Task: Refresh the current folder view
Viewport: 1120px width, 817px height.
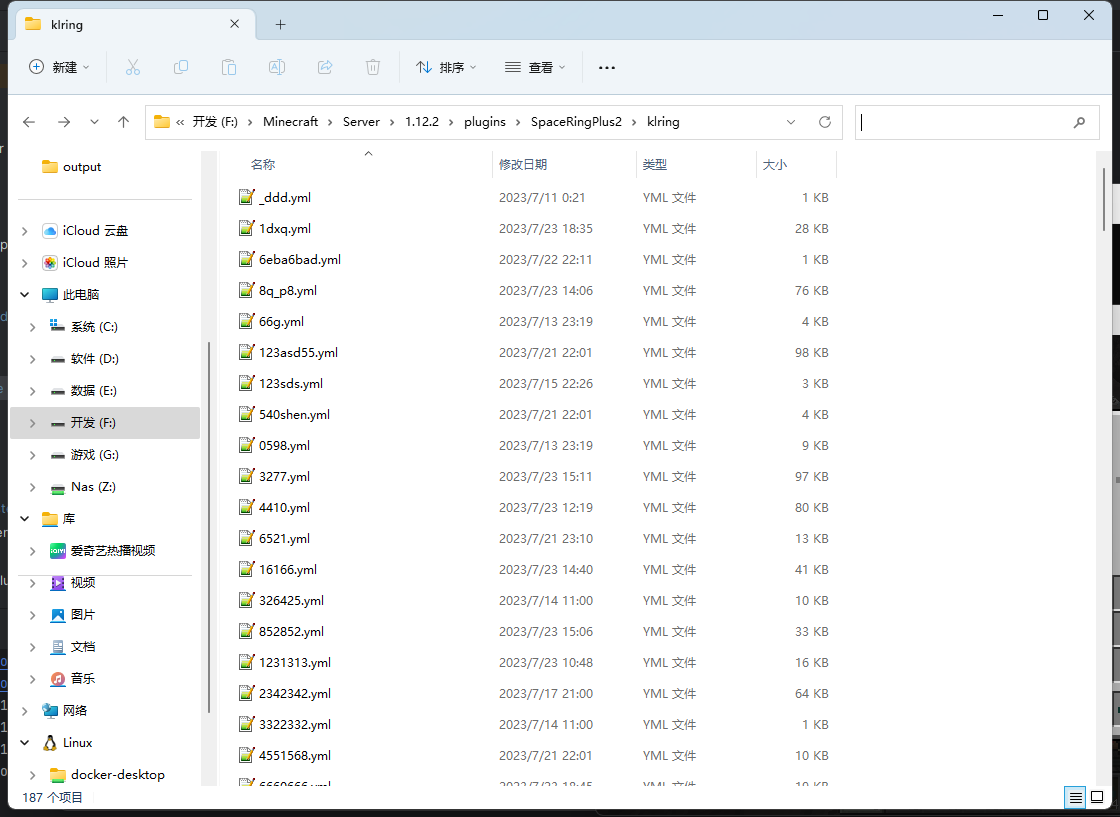Action: [825, 122]
